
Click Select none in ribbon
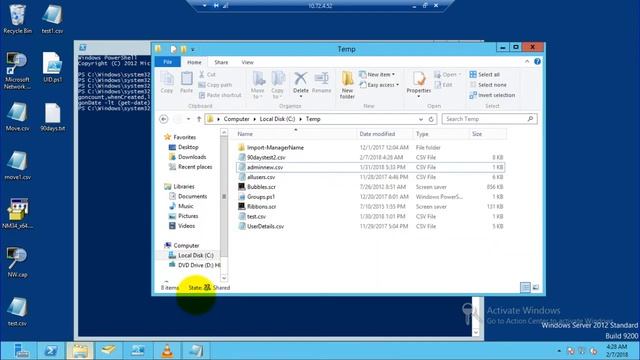coord(488,85)
